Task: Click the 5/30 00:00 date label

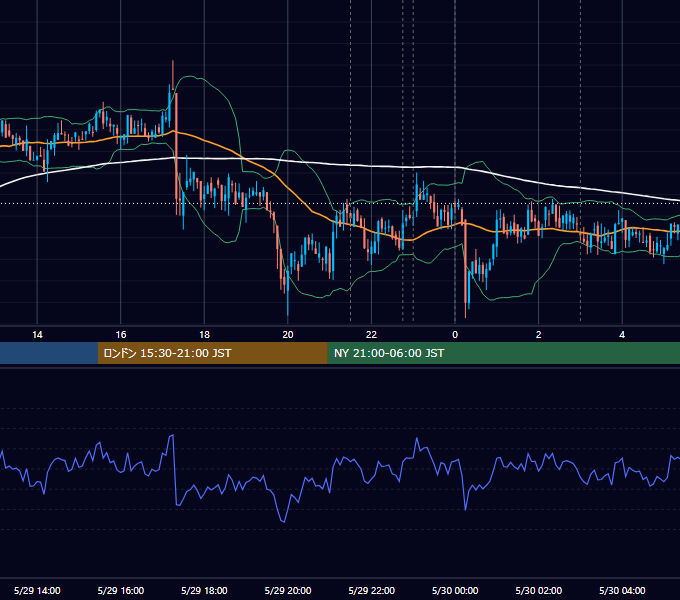Action: [455, 590]
